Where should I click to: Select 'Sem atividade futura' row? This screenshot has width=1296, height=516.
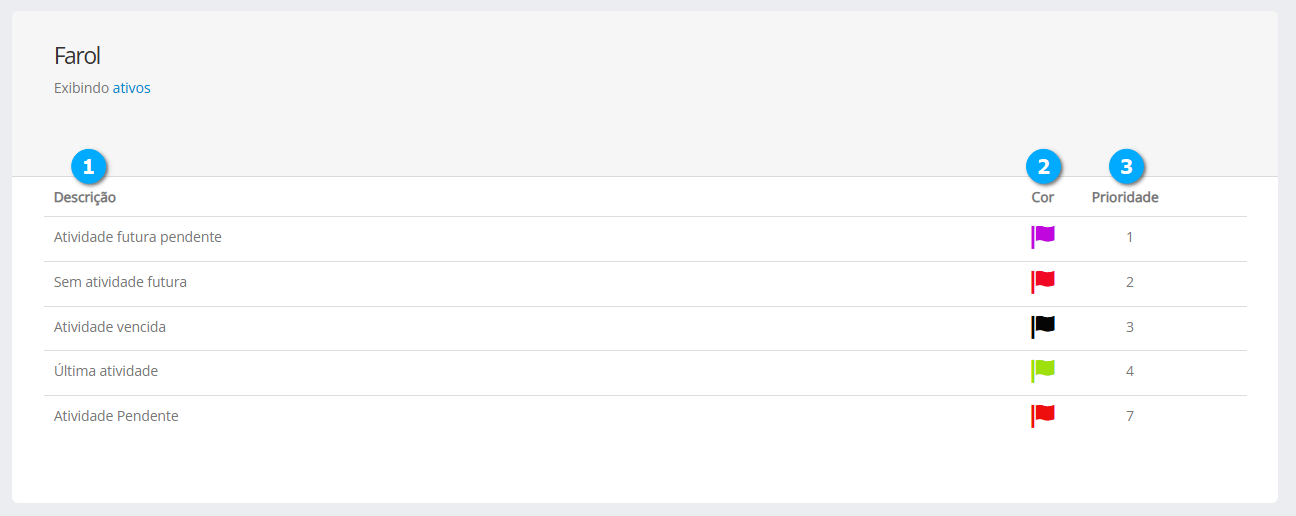coord(120,282)
